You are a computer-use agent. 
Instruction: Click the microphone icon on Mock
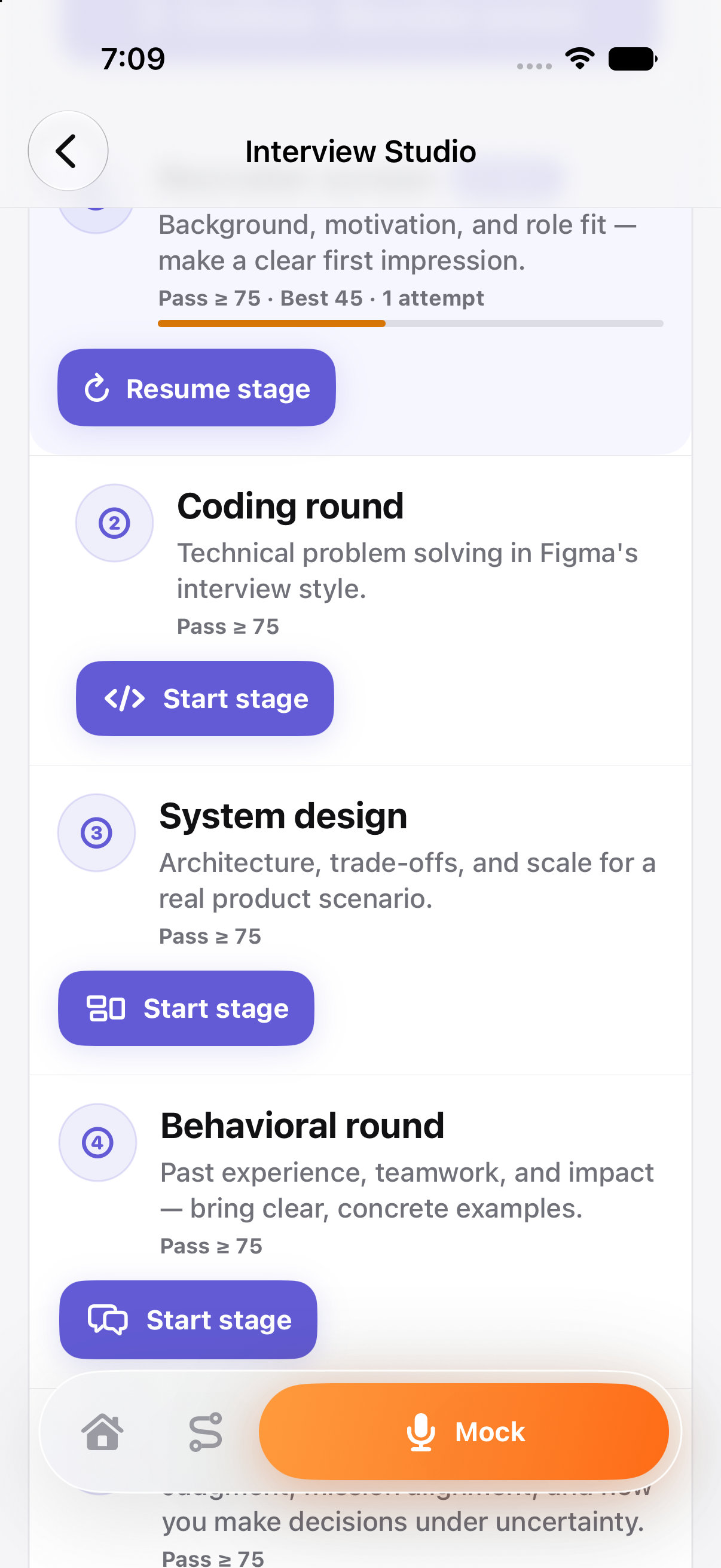pyautogui.click(x=420, y=1432)
